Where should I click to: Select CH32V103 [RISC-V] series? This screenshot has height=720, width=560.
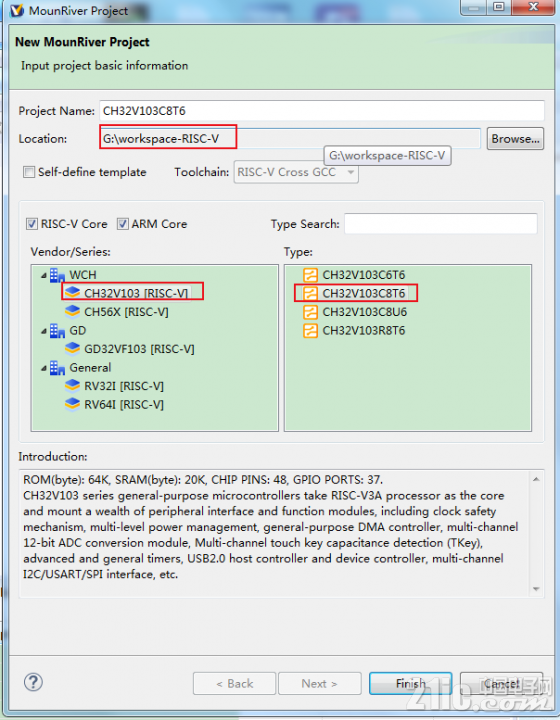click(136, 293)
